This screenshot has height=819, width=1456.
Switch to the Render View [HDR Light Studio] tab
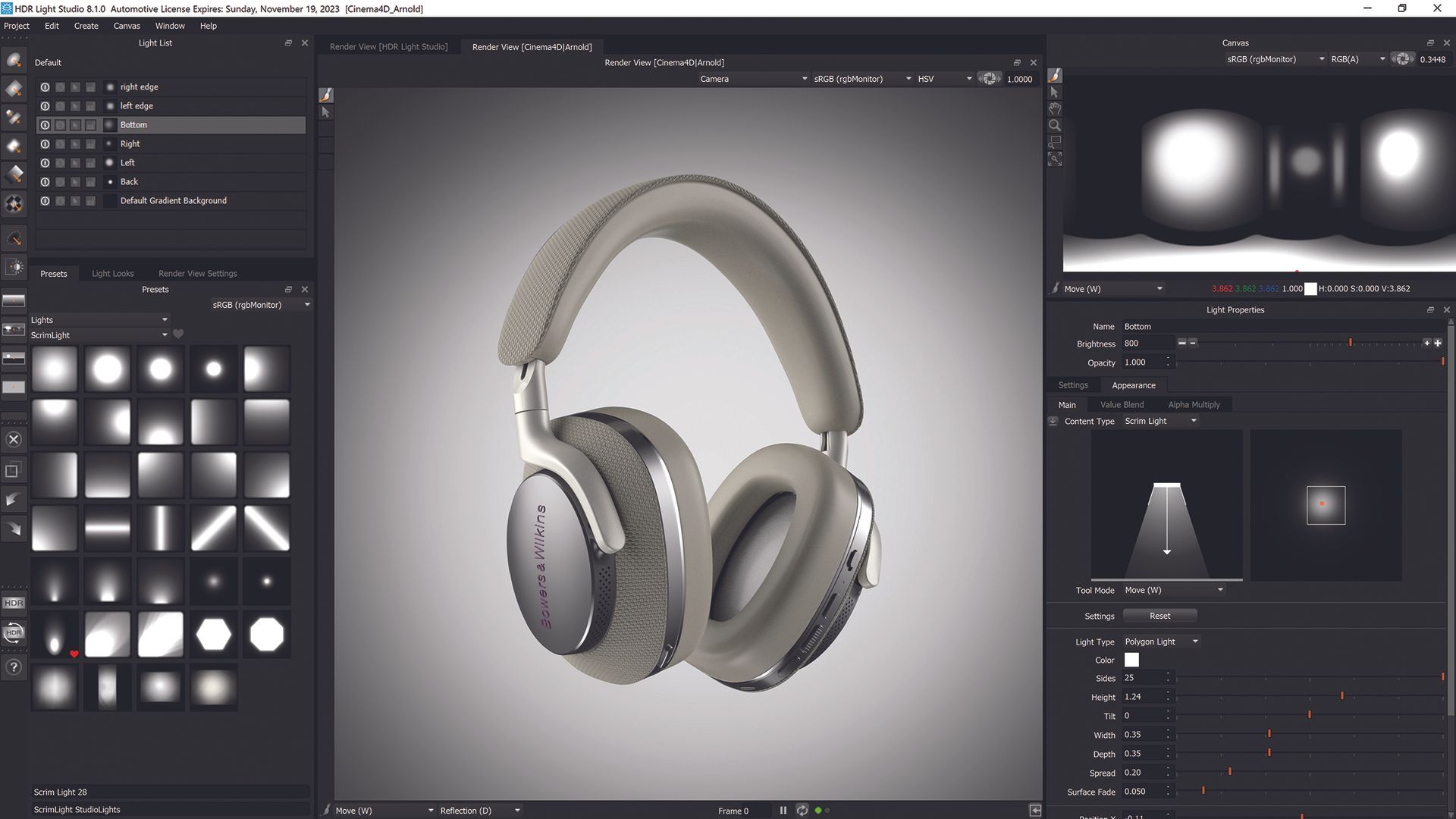point(388,46)
